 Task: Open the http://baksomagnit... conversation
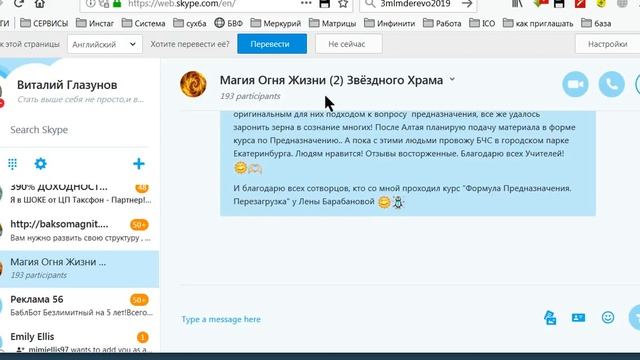(80, 231)
